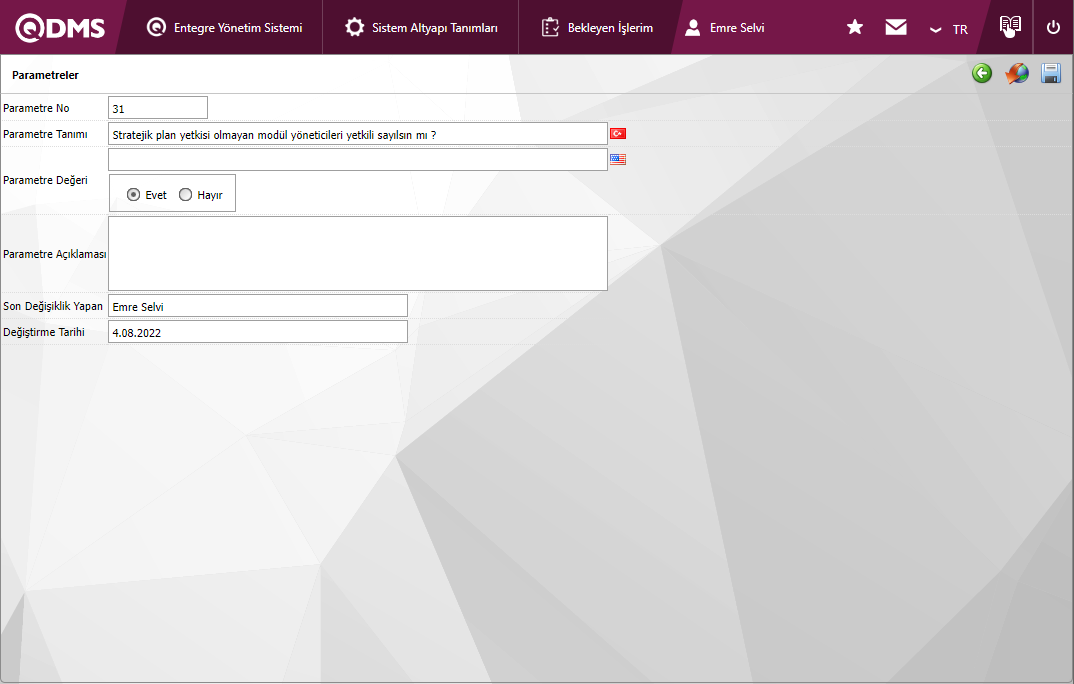Click the US flag icon
The height and width of the screenshot is (684, 1074).
pos(618,160)
